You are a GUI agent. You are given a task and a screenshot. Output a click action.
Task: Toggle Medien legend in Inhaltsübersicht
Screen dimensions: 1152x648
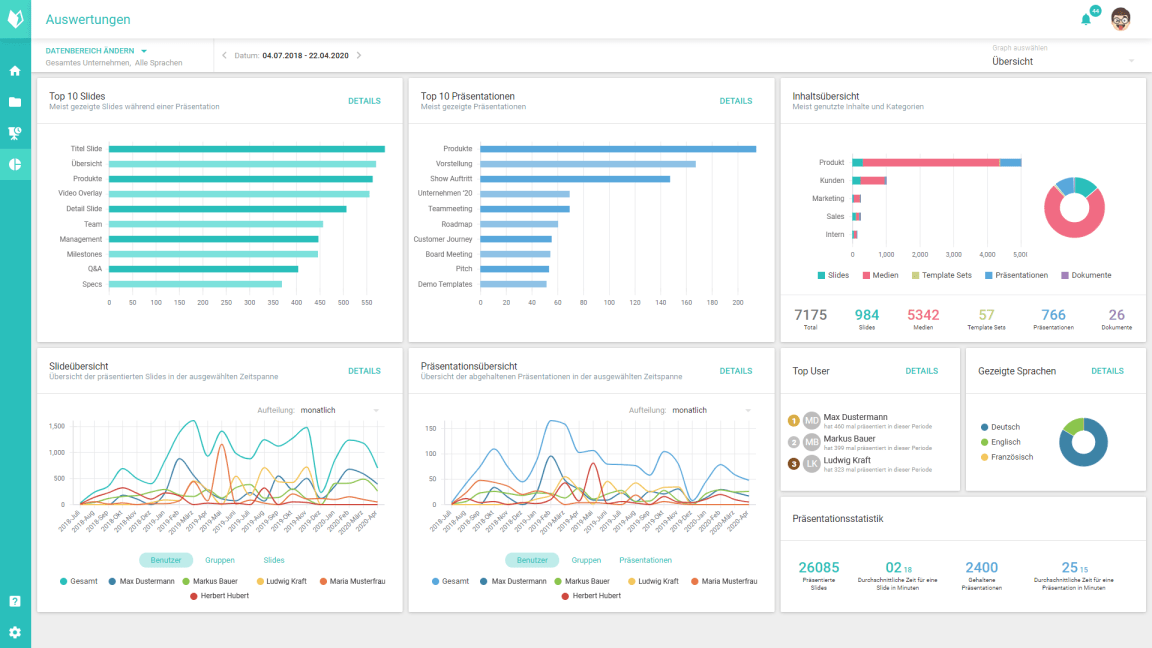[x=880, y=276]
